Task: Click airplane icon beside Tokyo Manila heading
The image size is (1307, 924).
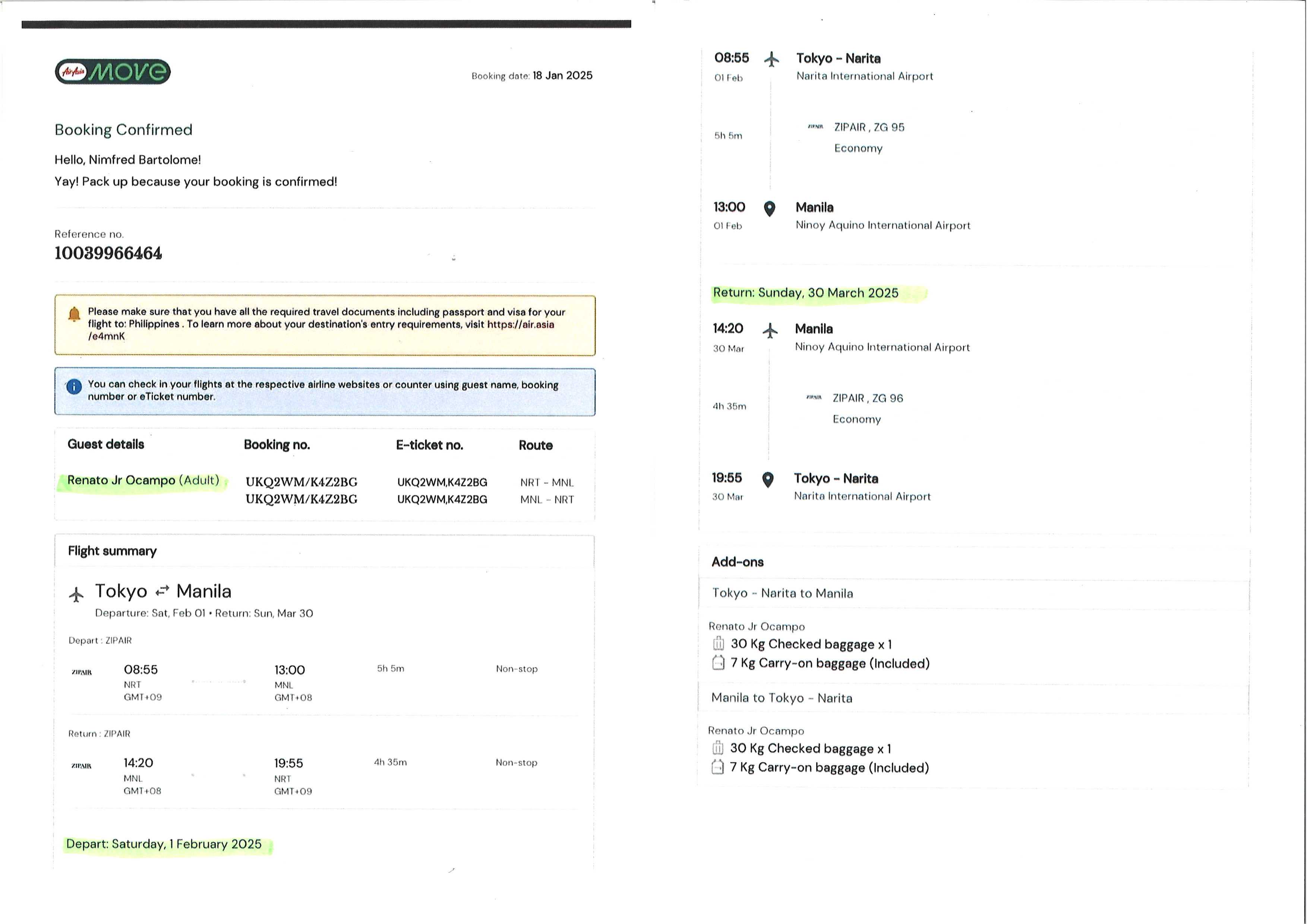Action: (x=76, y=595)
